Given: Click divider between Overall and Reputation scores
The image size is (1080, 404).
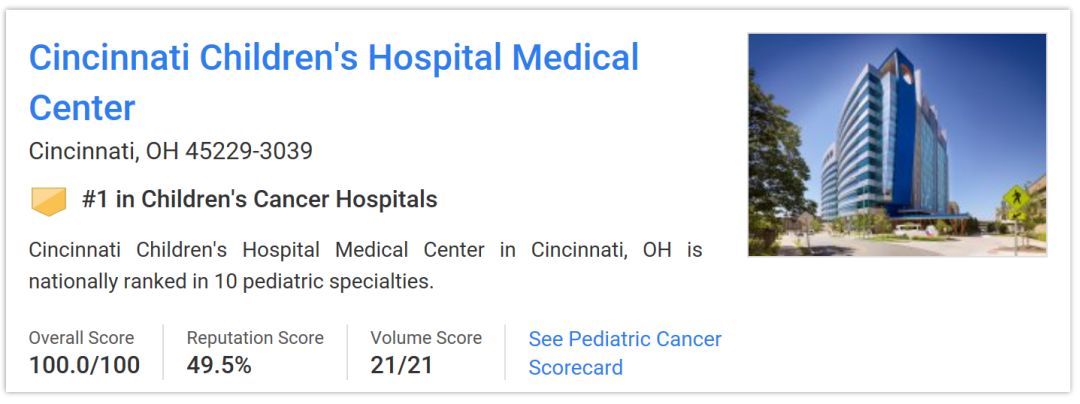Looking at the screenshot, I should [x=163, y=352].
